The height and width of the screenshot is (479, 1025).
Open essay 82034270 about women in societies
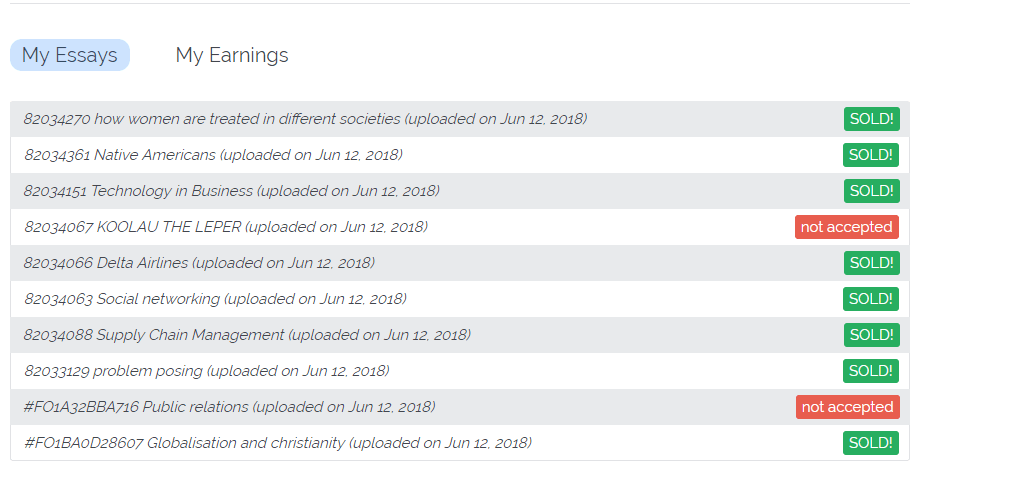click(305, 119)
